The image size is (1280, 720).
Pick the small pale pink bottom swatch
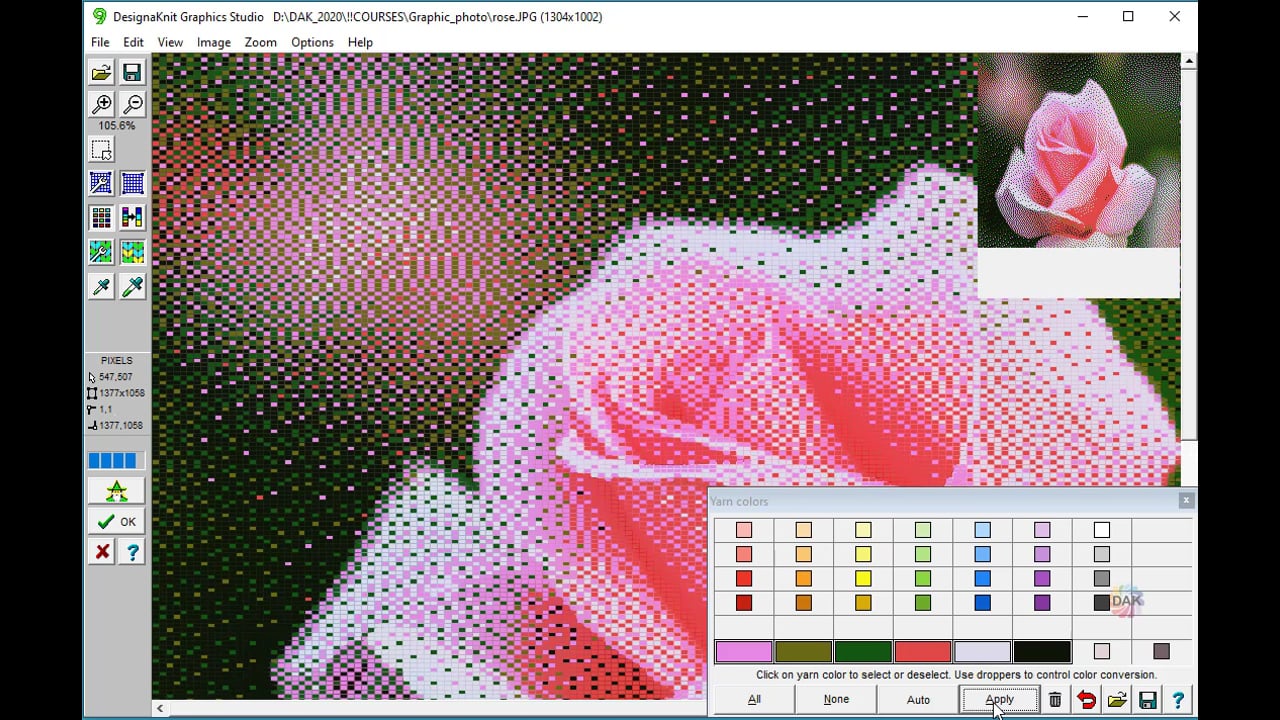[1101, 652]
